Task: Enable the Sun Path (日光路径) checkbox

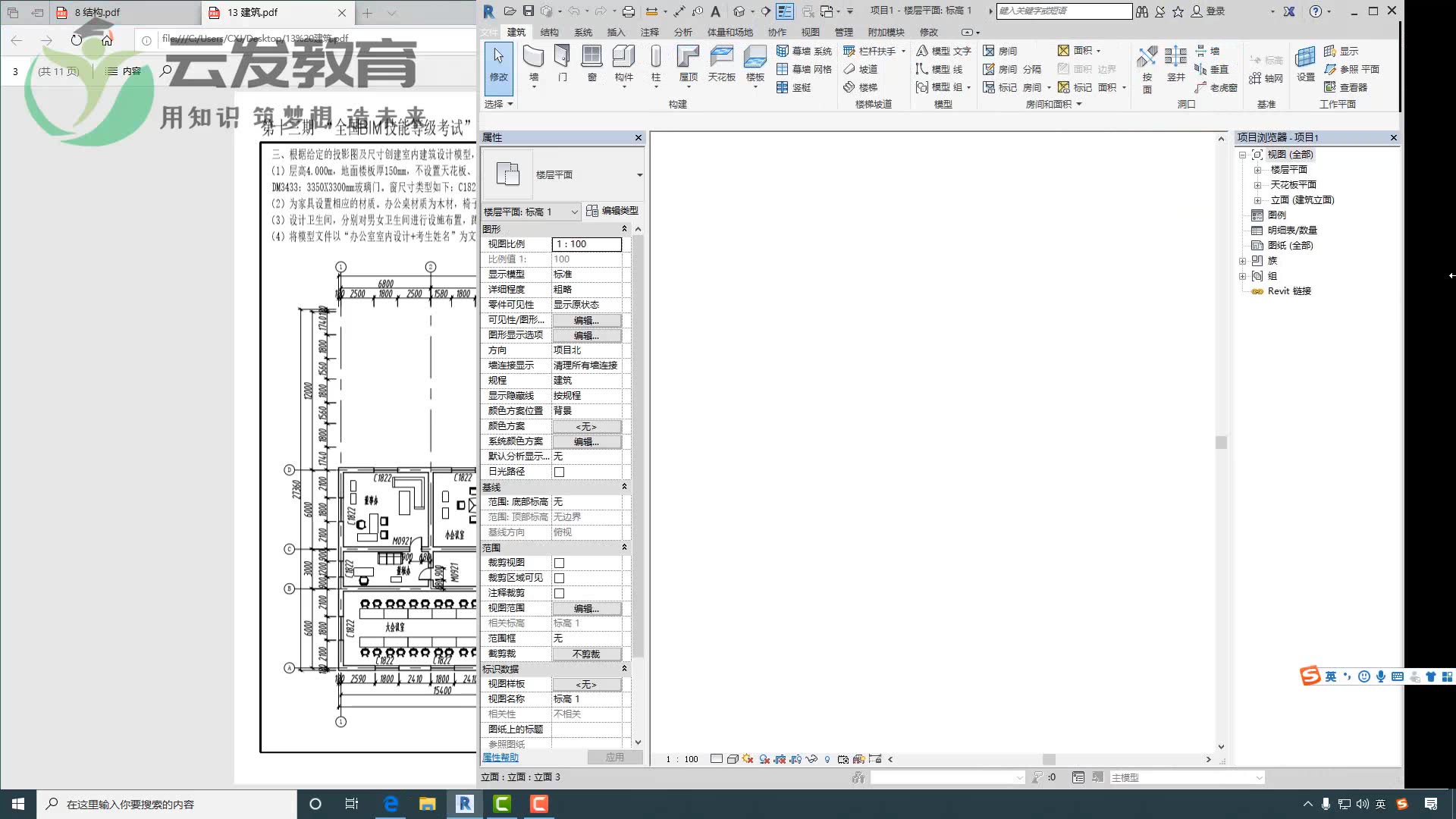Action: (559, 472)
